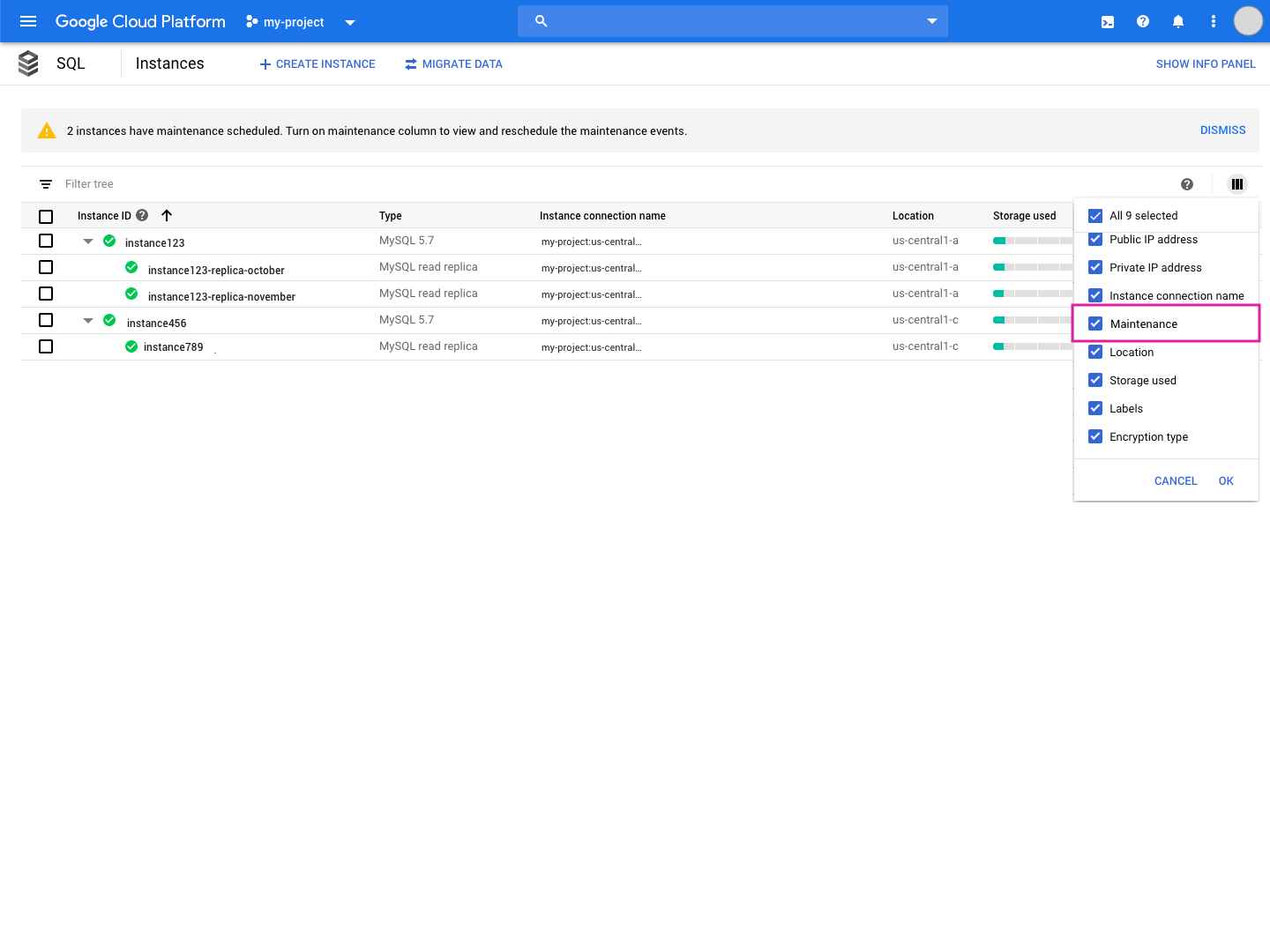This screenshot has width=1270, height=952.
Task: Open instance123-replica-october link
Action: click(x=216, y=271)
